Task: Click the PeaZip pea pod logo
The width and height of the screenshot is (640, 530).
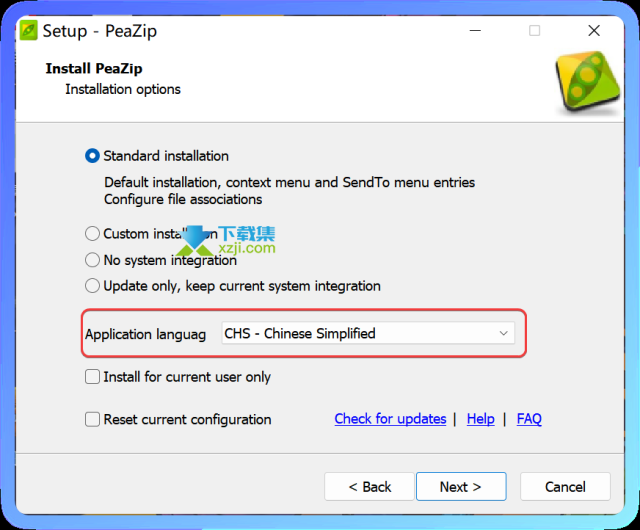Action: click(588, 82)
